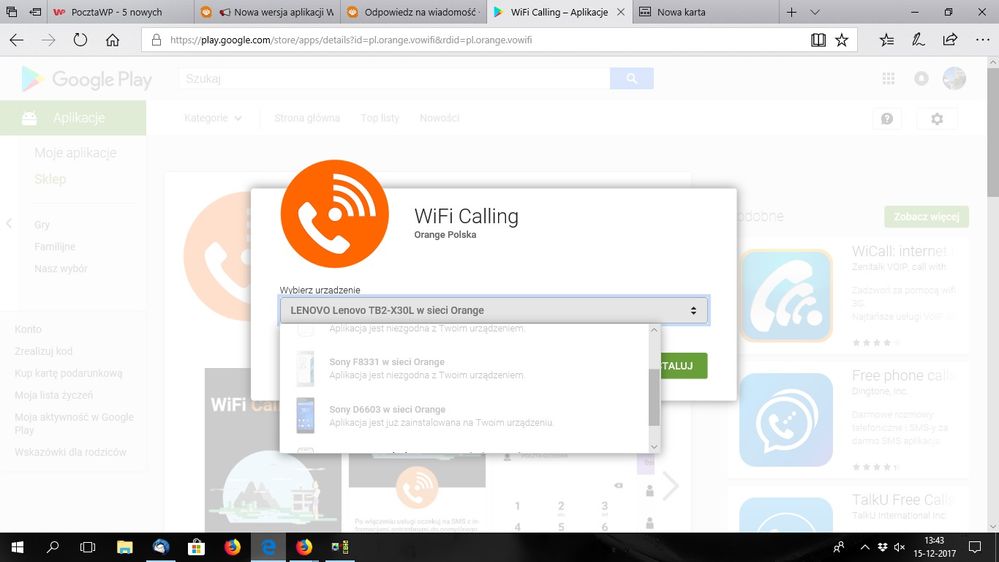Open Moje aplikacje
This screenshot has height=562, width=999.
click(75, 153)
